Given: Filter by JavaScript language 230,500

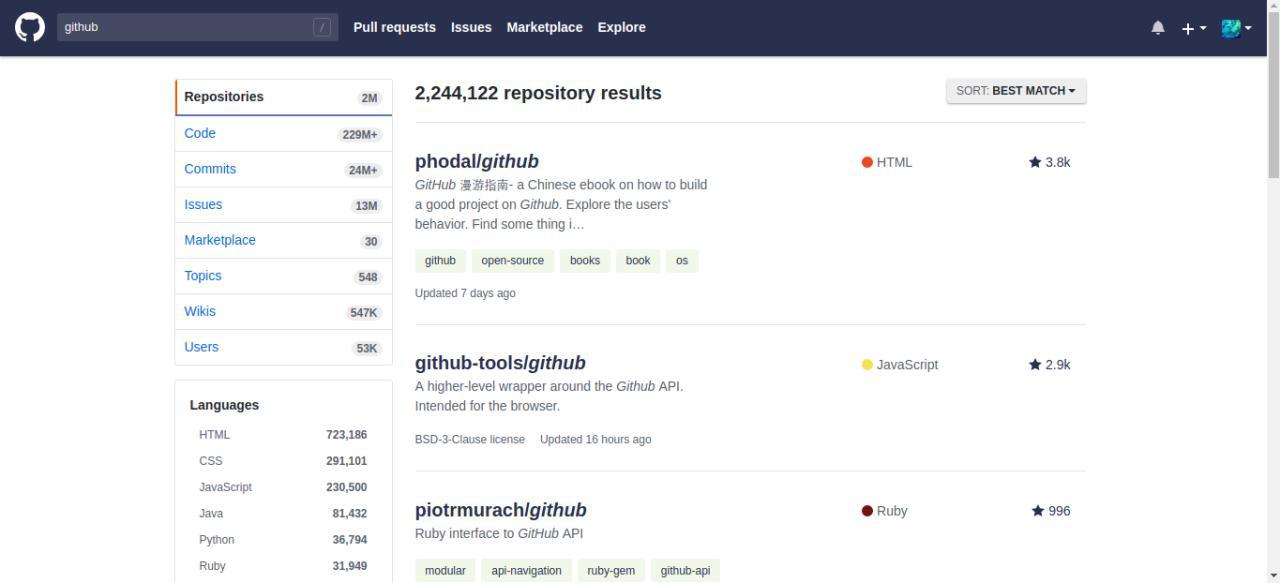Looking at the screenshot, I should tap(283, 487).
